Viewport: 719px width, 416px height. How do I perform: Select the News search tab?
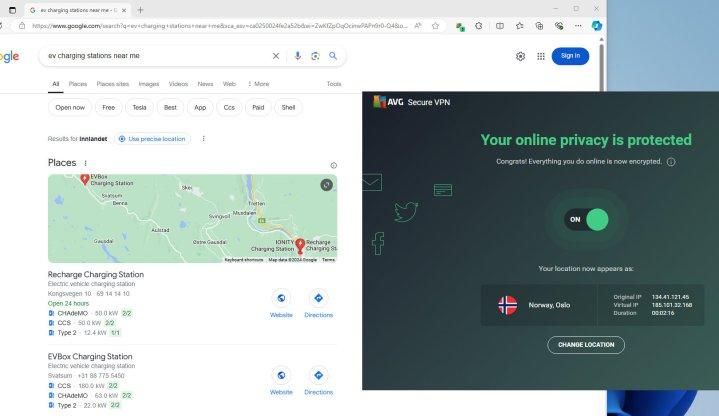click(205, 84)
